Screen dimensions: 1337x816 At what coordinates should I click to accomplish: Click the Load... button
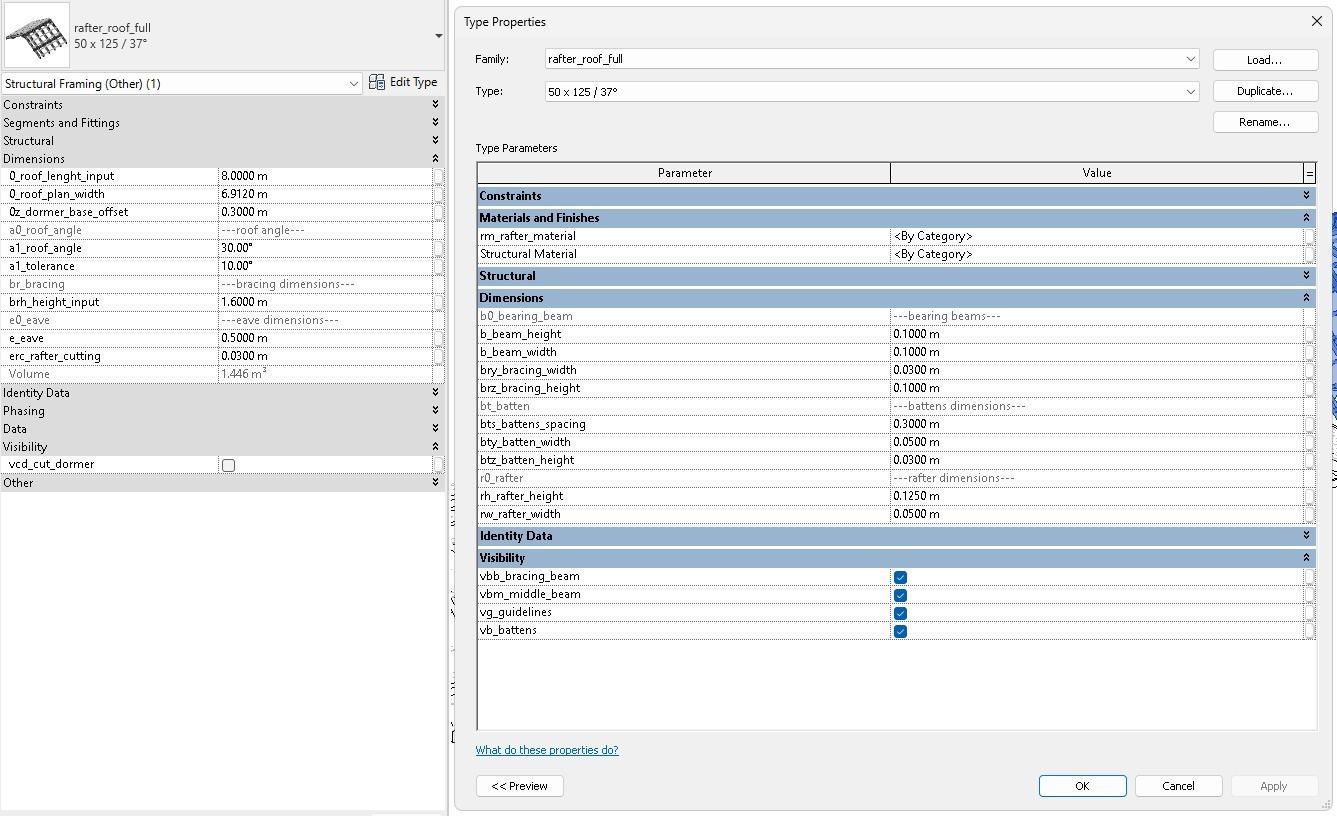[1265, 60]
